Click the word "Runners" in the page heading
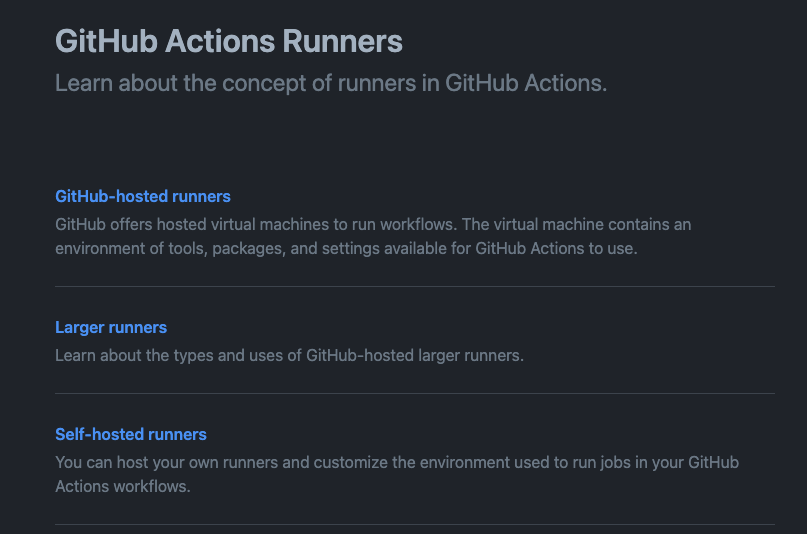 point(343,42)
